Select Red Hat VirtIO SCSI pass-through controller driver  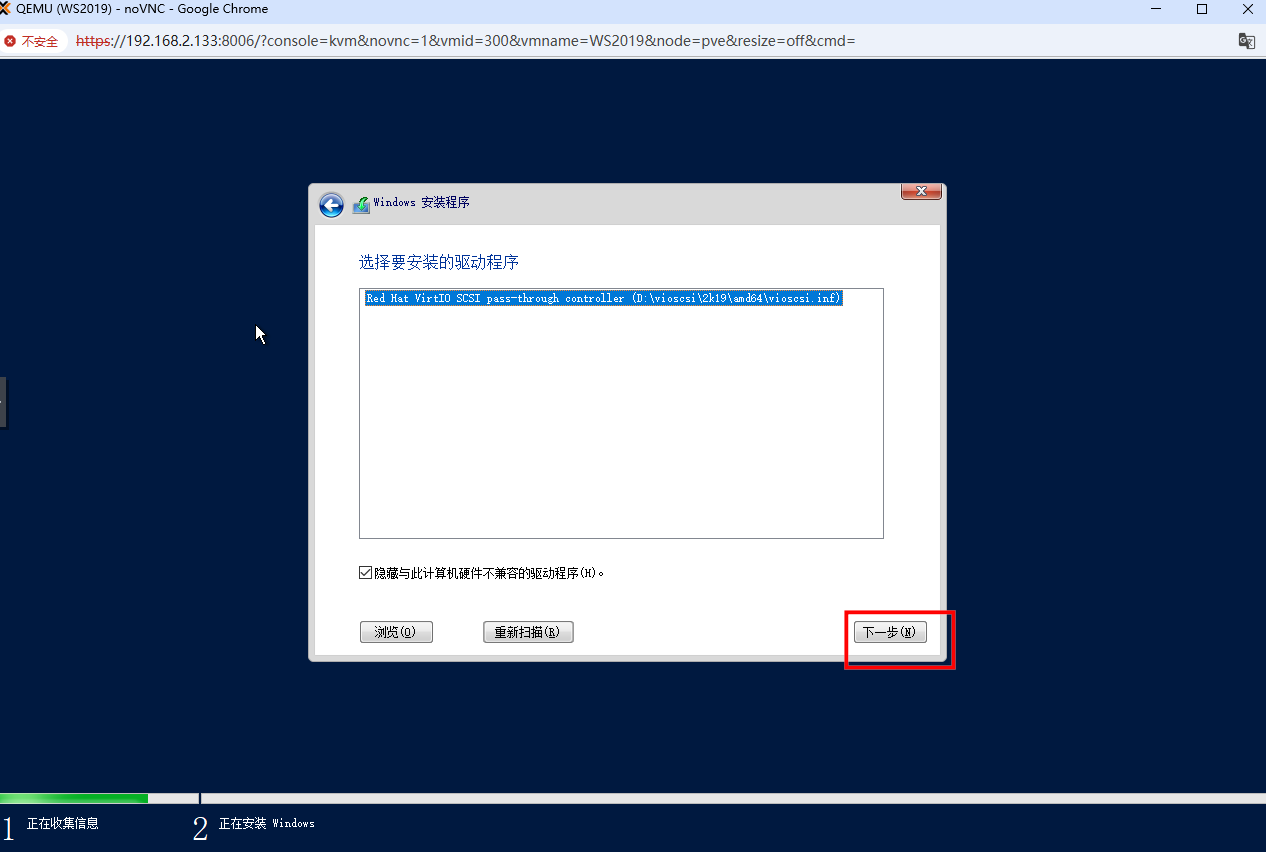click(x=604, y=298)
